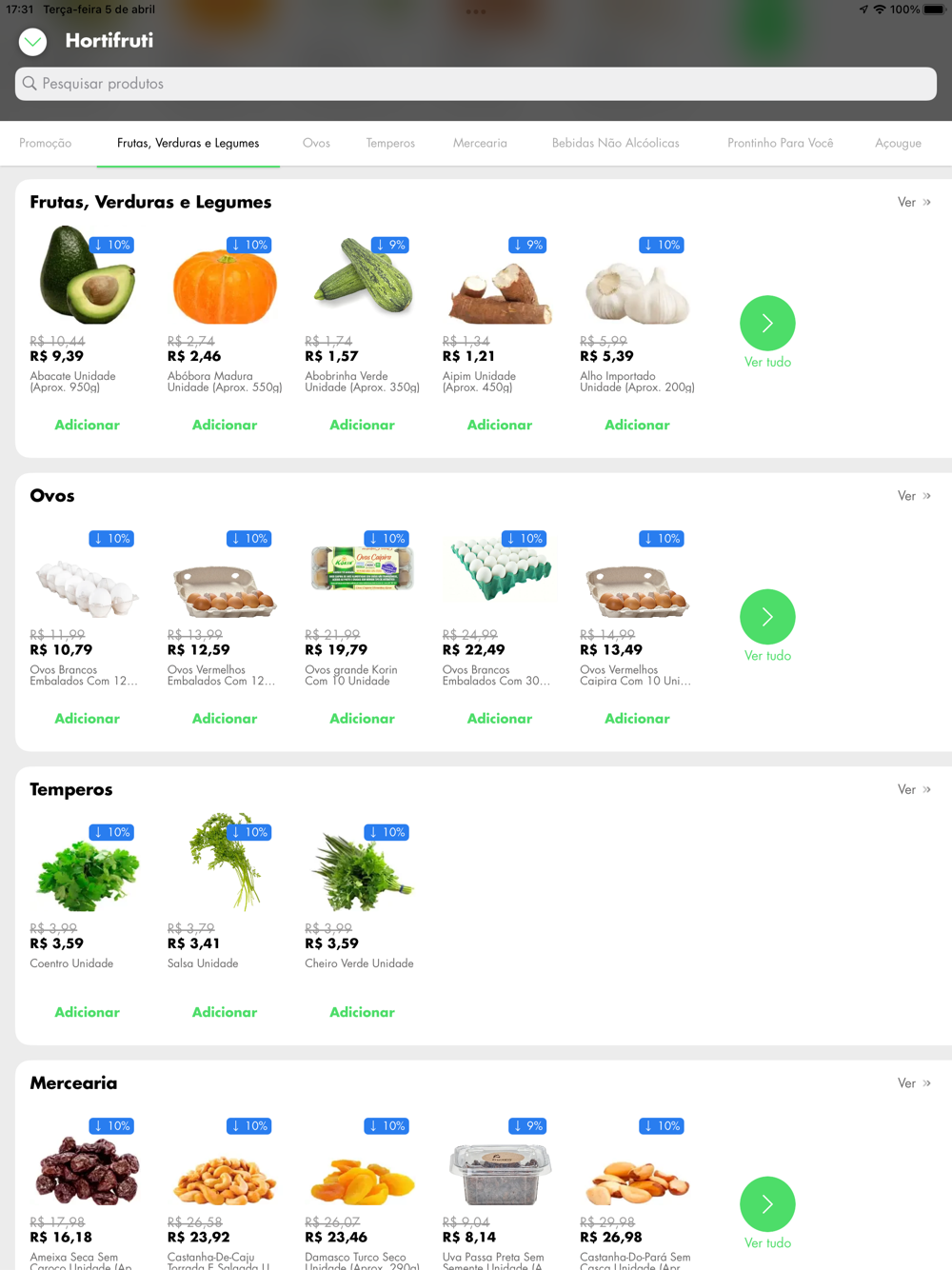This screenshot has height=1270, width=952.
Task: Tap the battery status icon
Action: pyautogui.click(x=934, y=10)
